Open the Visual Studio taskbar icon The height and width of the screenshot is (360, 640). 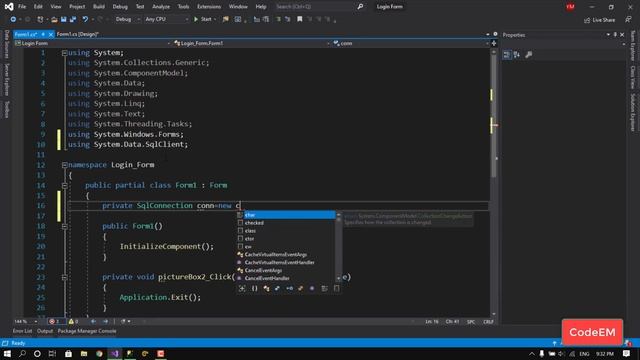click(115, 353)
